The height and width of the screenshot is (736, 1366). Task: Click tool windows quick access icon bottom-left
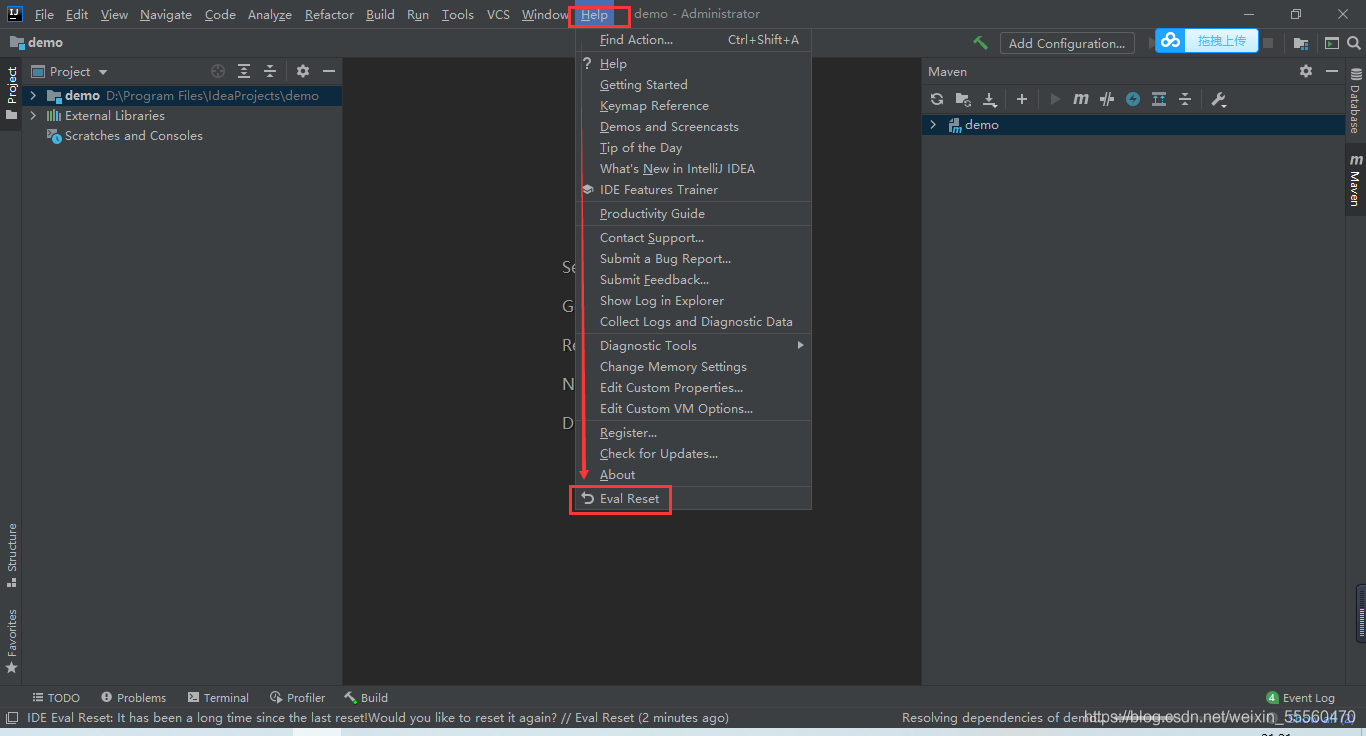(11, 718)
